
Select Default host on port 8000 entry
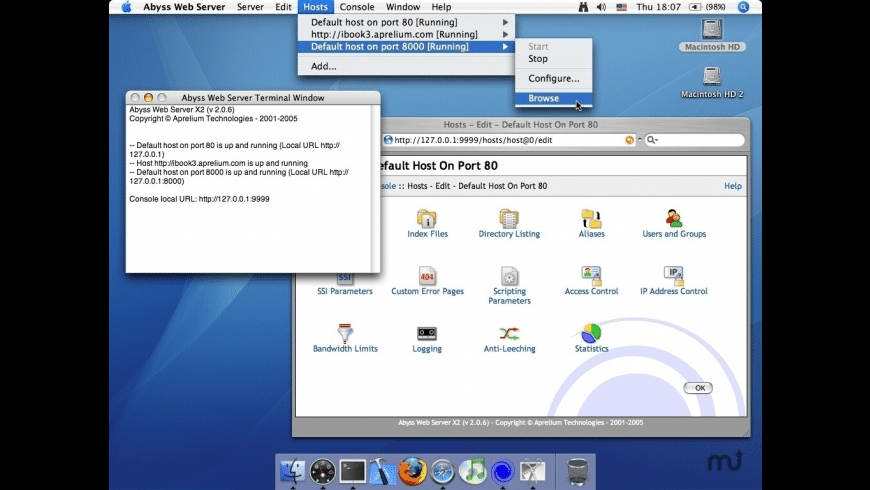406,47
